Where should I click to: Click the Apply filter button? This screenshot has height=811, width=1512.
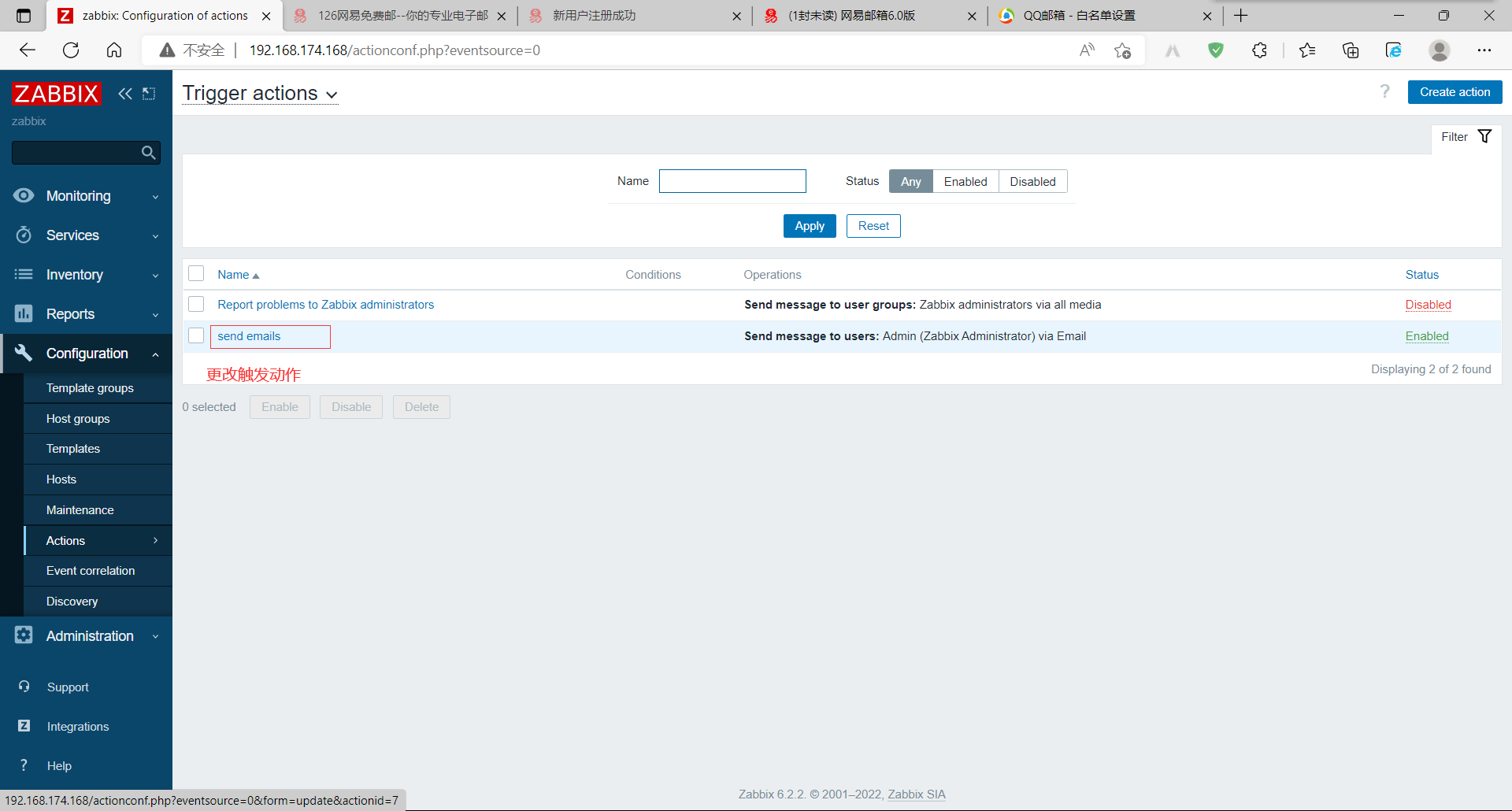point(810,226)
